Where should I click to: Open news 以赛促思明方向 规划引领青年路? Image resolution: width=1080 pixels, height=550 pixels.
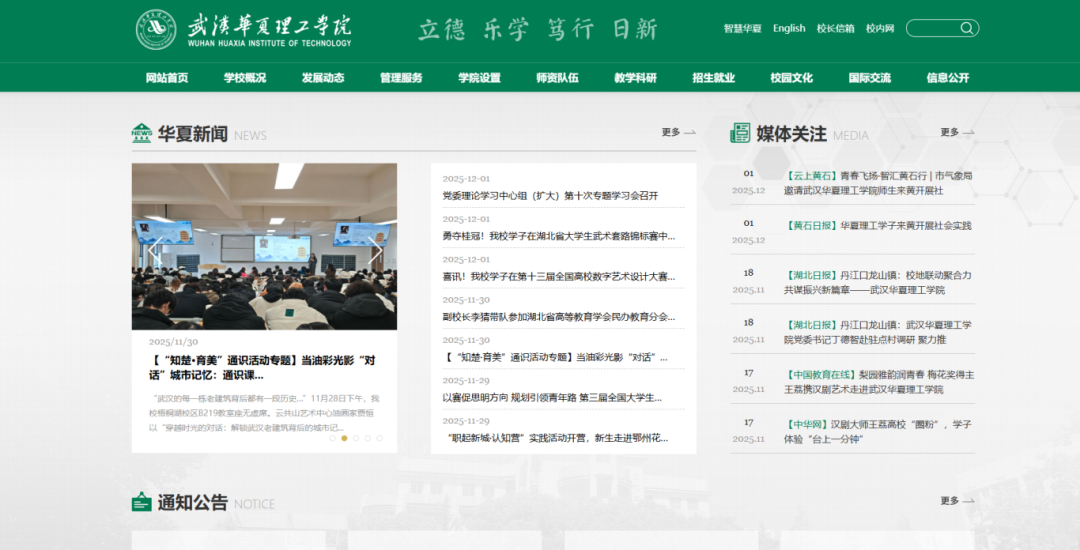tap(552, 398)
